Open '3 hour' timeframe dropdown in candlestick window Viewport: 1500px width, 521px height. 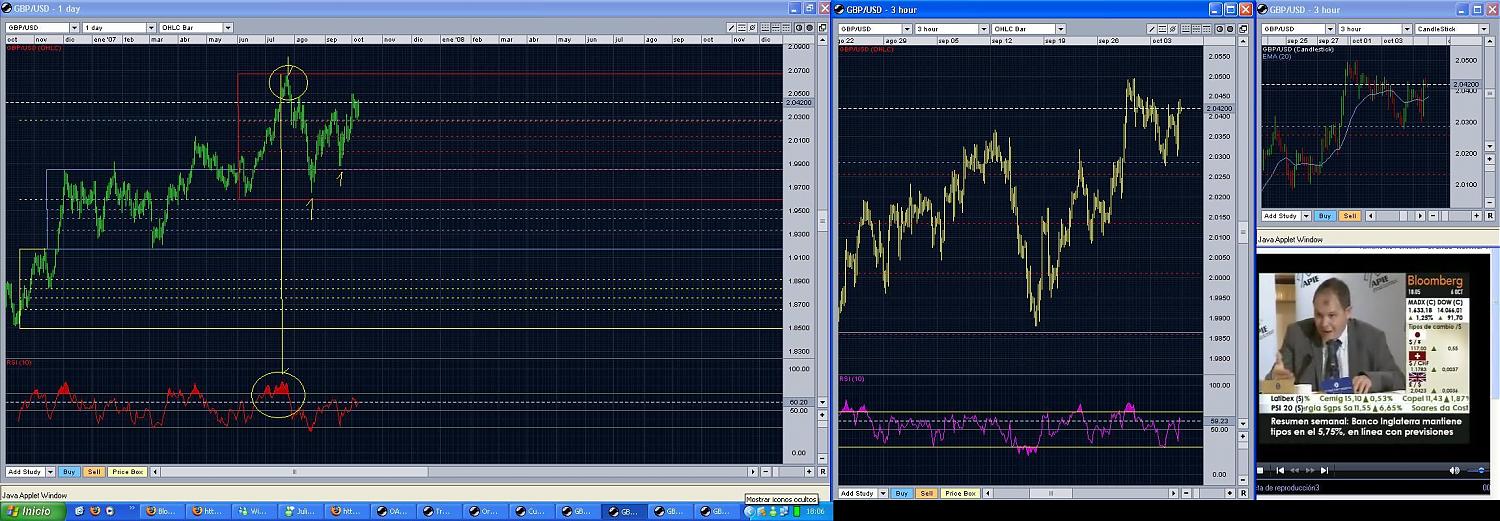click(x=1375, y=29)
